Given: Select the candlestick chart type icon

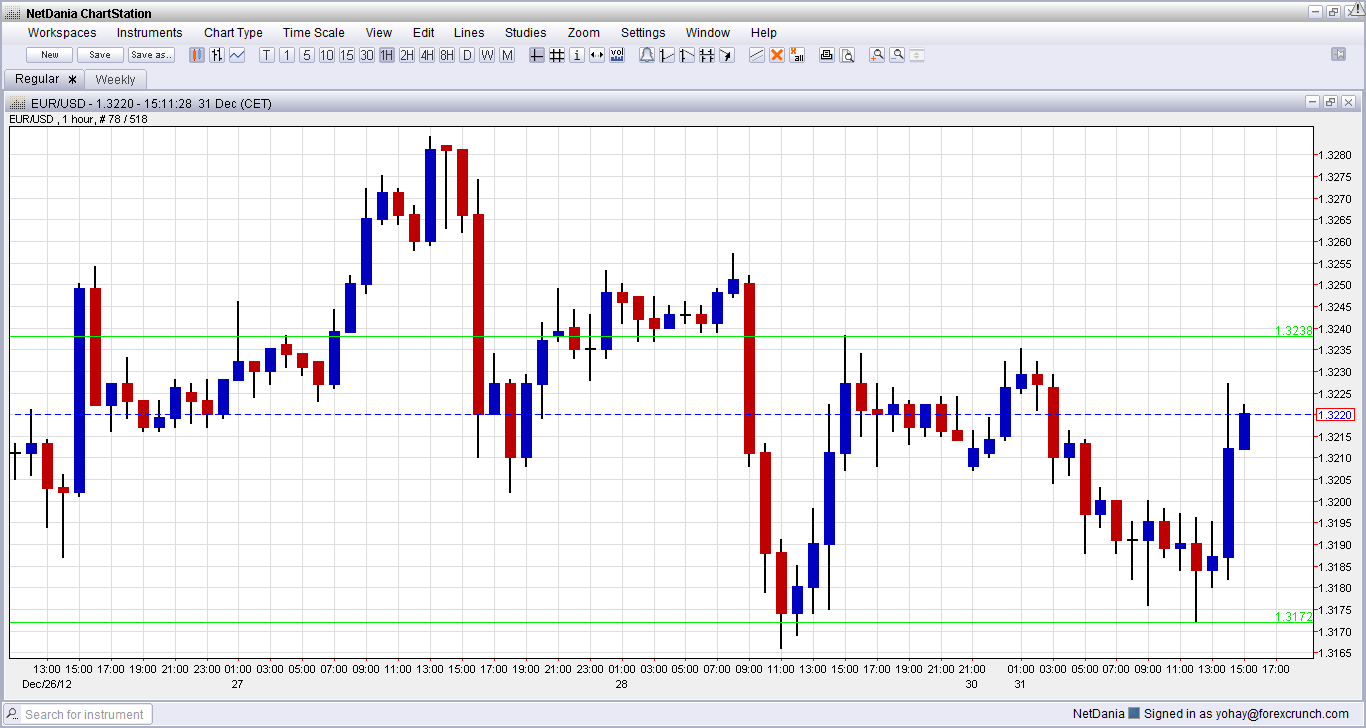Looking at the screenshot, I should click(x=197, y=55).
